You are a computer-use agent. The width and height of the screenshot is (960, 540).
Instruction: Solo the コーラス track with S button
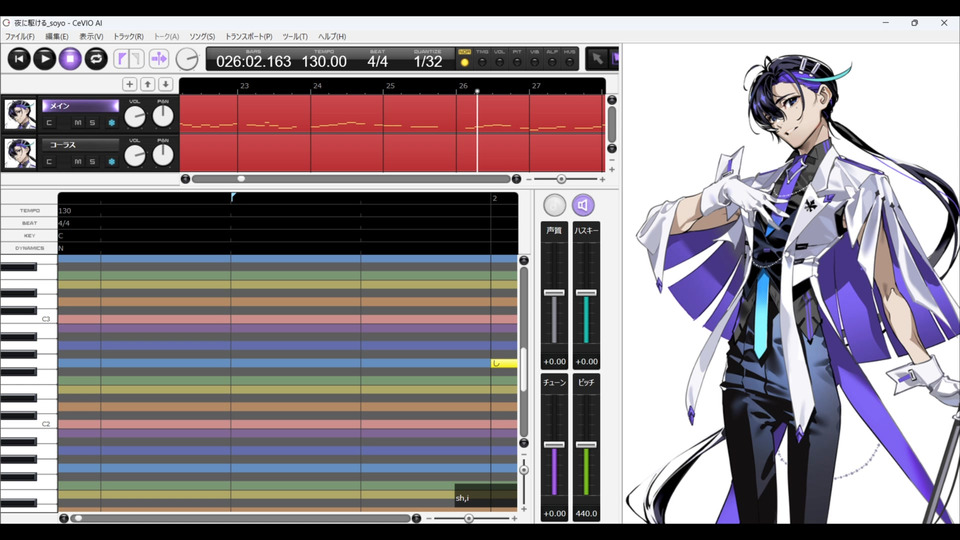92,162
